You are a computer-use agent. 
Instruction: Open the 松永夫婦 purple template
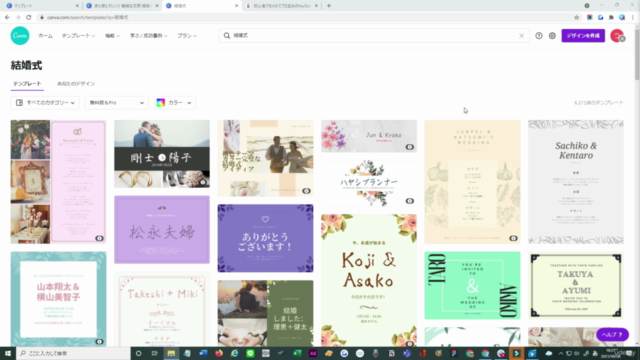[x=162, y=230]
